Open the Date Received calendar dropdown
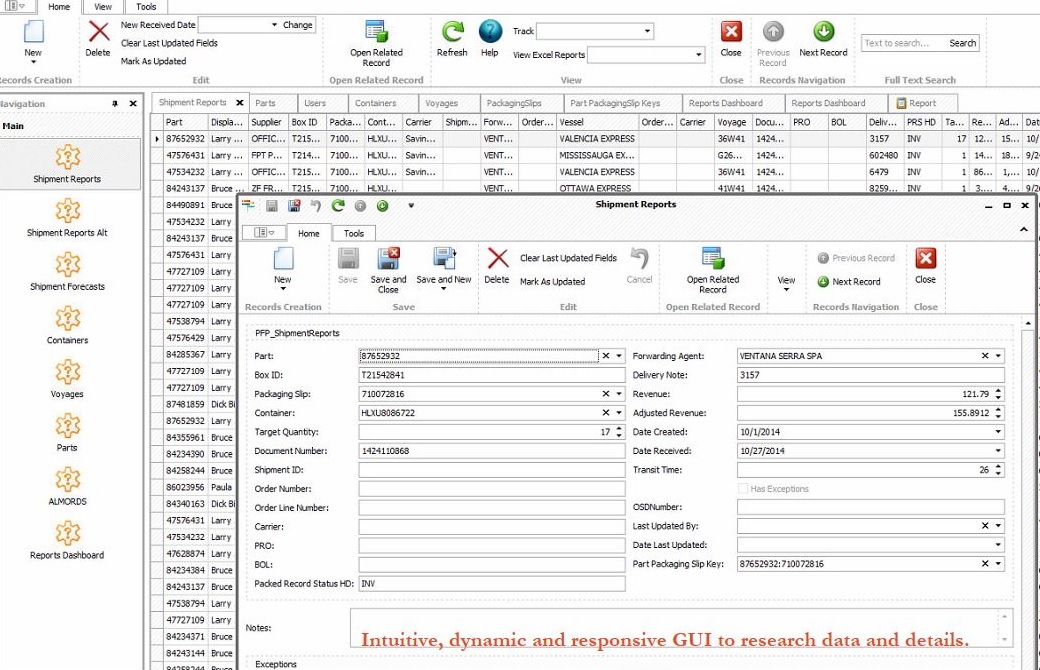The width and height of the screenshot is (1040, 670). click(998, 451)
